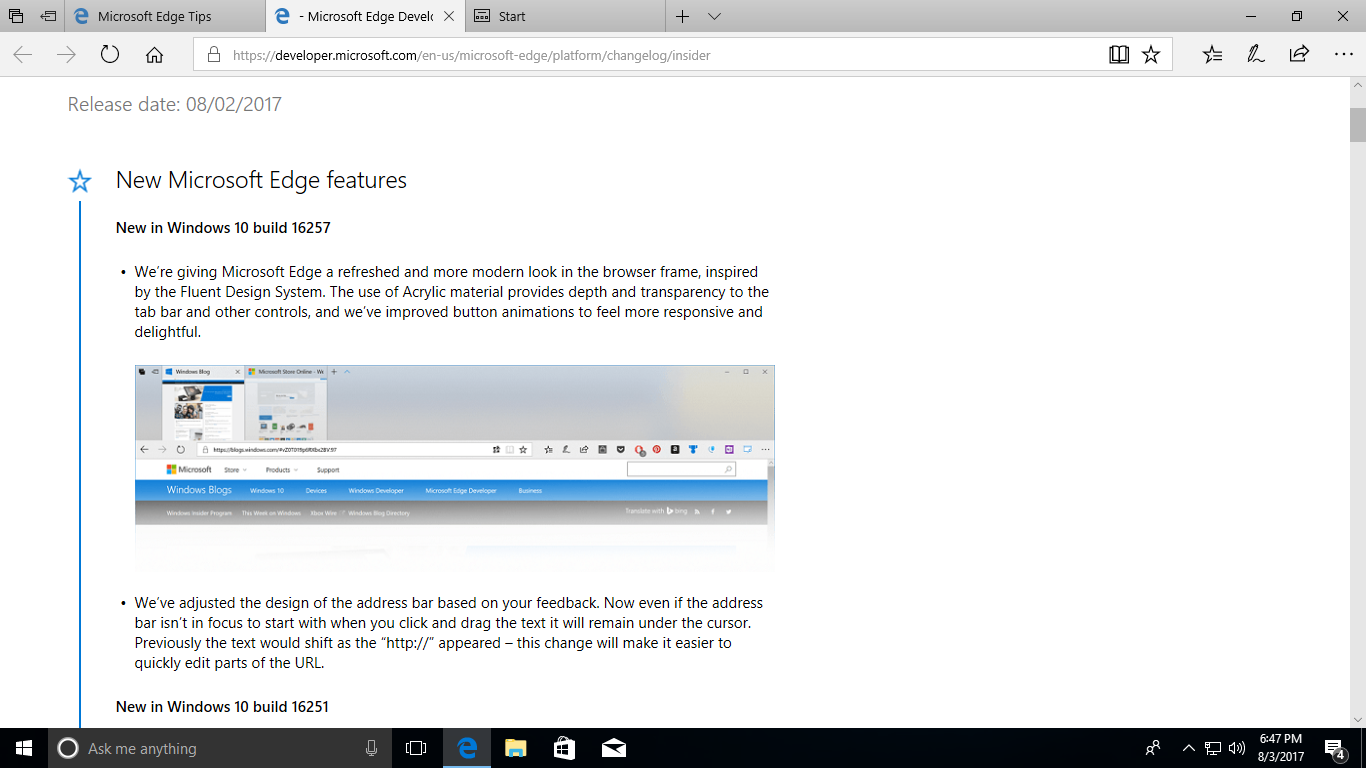Open the Start tab
This screenshot has height=768, width=1366.
coord(566,16)
